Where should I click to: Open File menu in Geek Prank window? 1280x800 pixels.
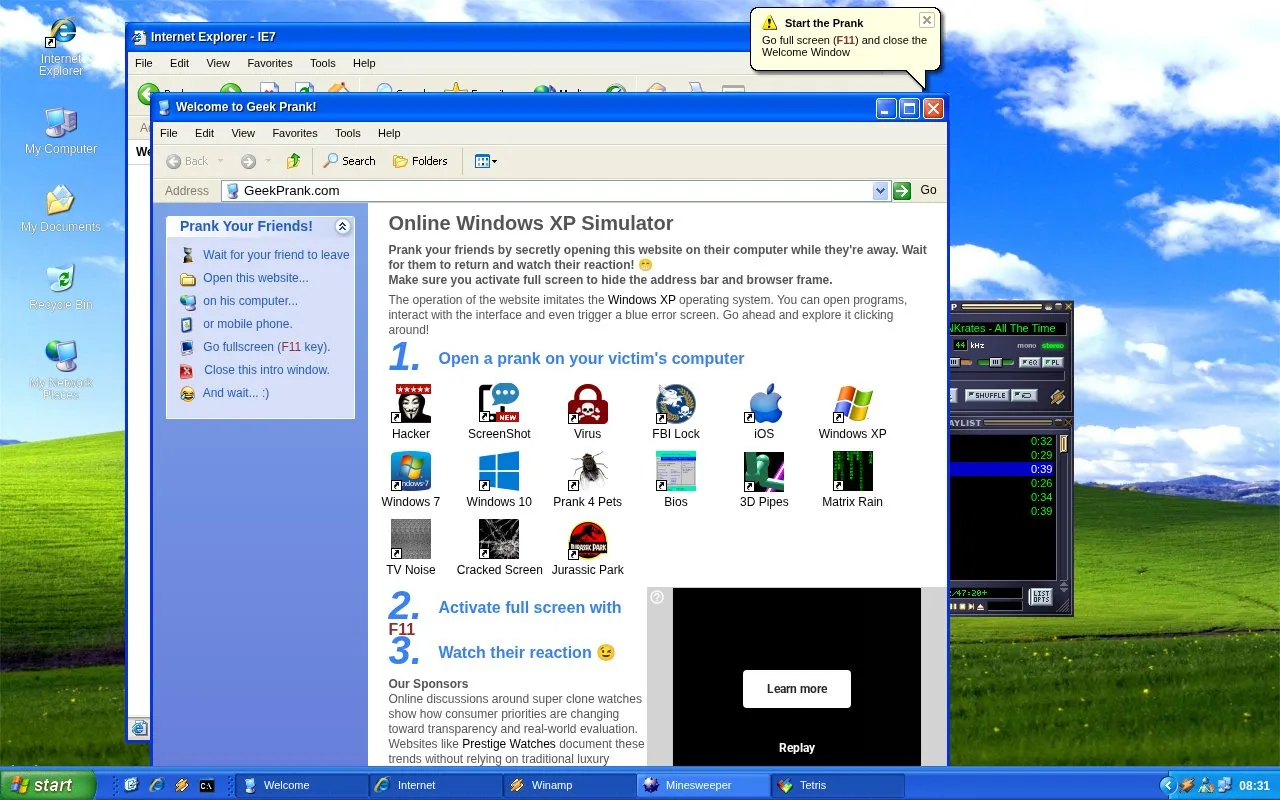[169, 133]
